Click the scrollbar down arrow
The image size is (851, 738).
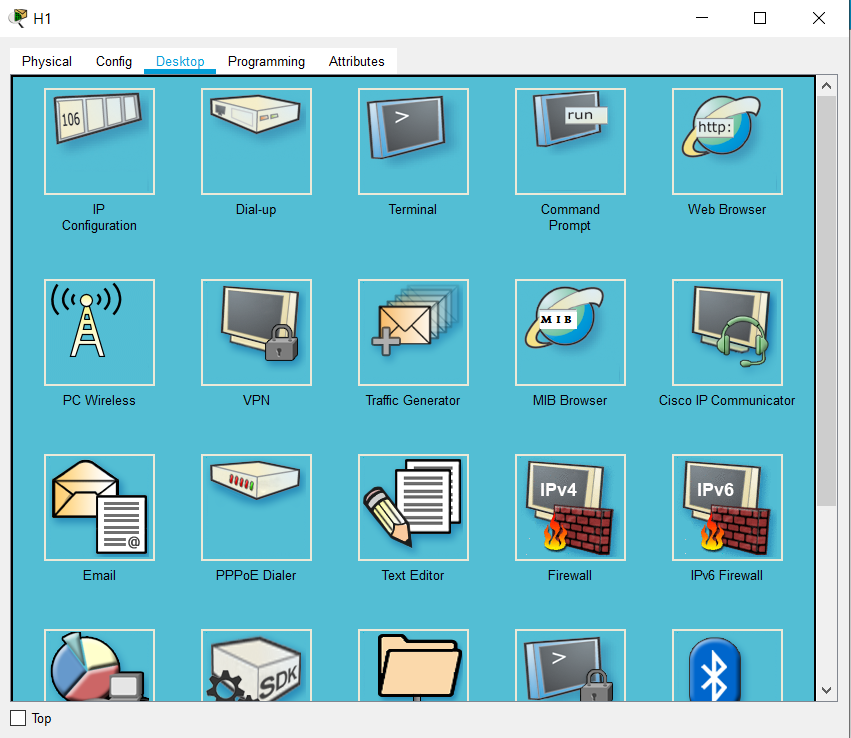tap(827, 689)
